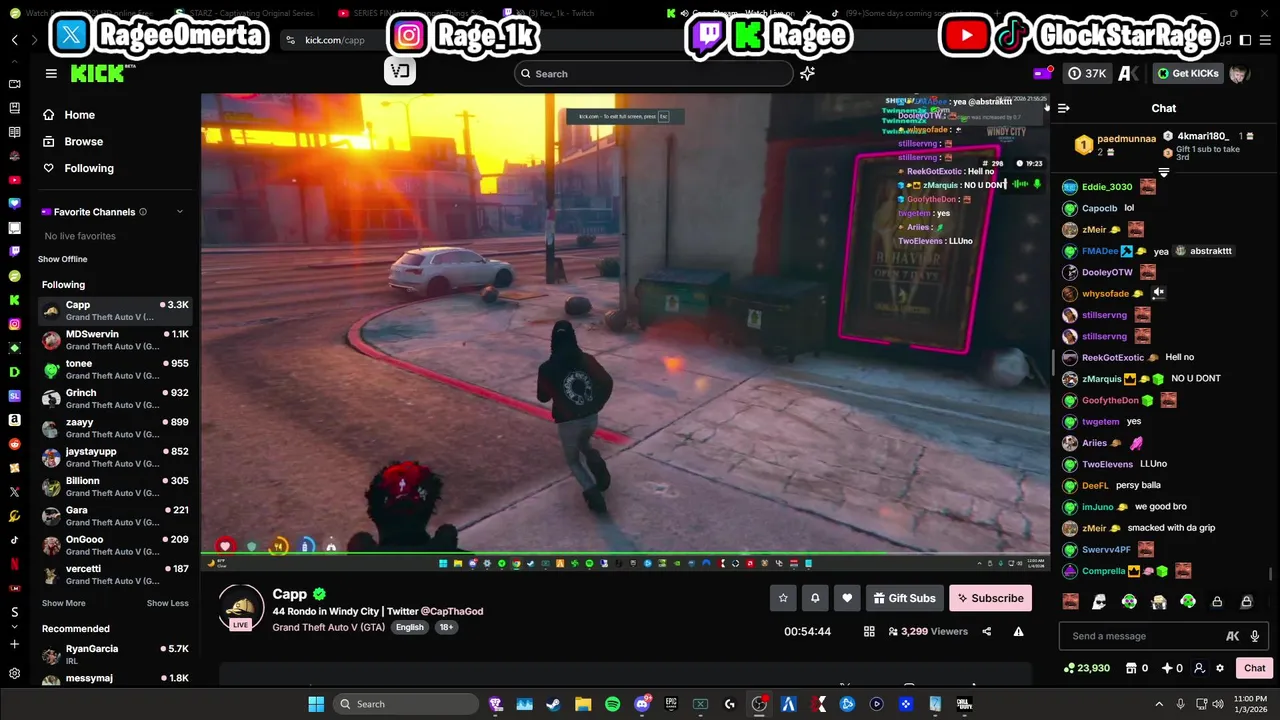Expand the gift leaderboard chevron
This screenshot has width=1280, height=720.
click(x=1164, y=173)
